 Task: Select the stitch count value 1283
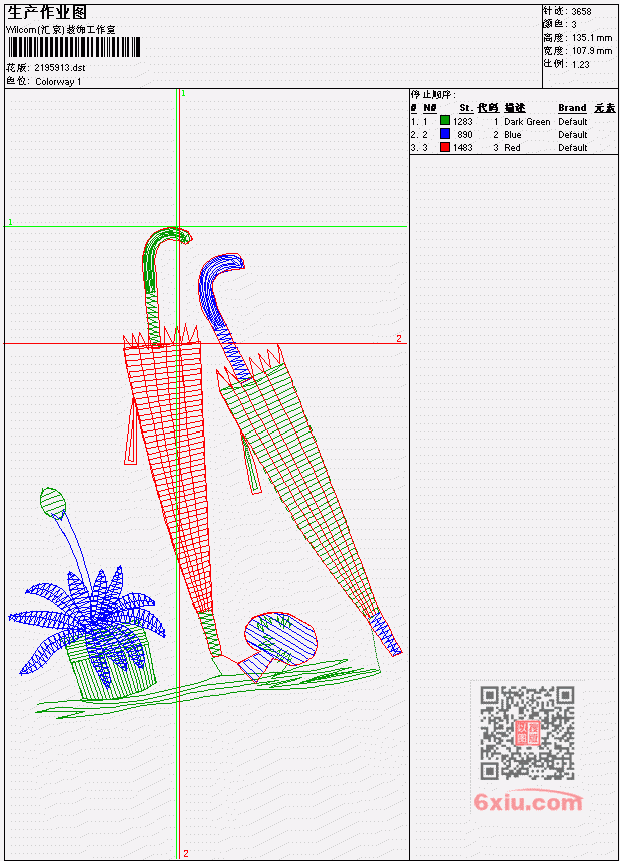[x=462, y=121]
